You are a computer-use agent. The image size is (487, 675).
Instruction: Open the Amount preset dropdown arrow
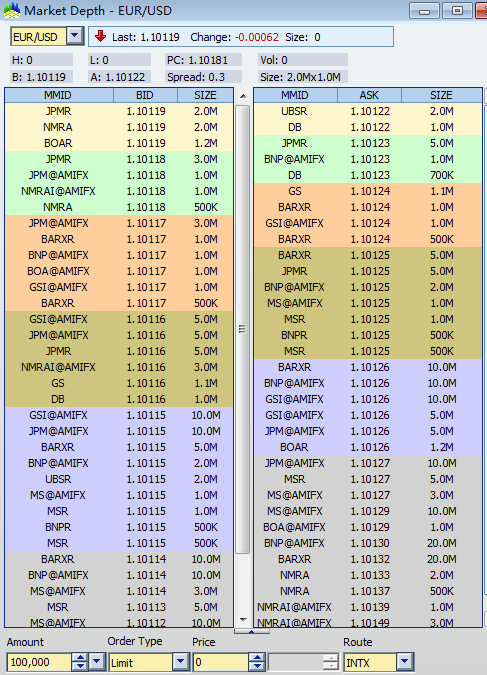(97, 661)
